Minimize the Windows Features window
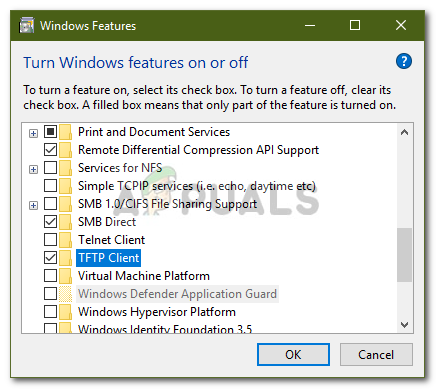Screen dimensions: 436x389 (310, 25)
